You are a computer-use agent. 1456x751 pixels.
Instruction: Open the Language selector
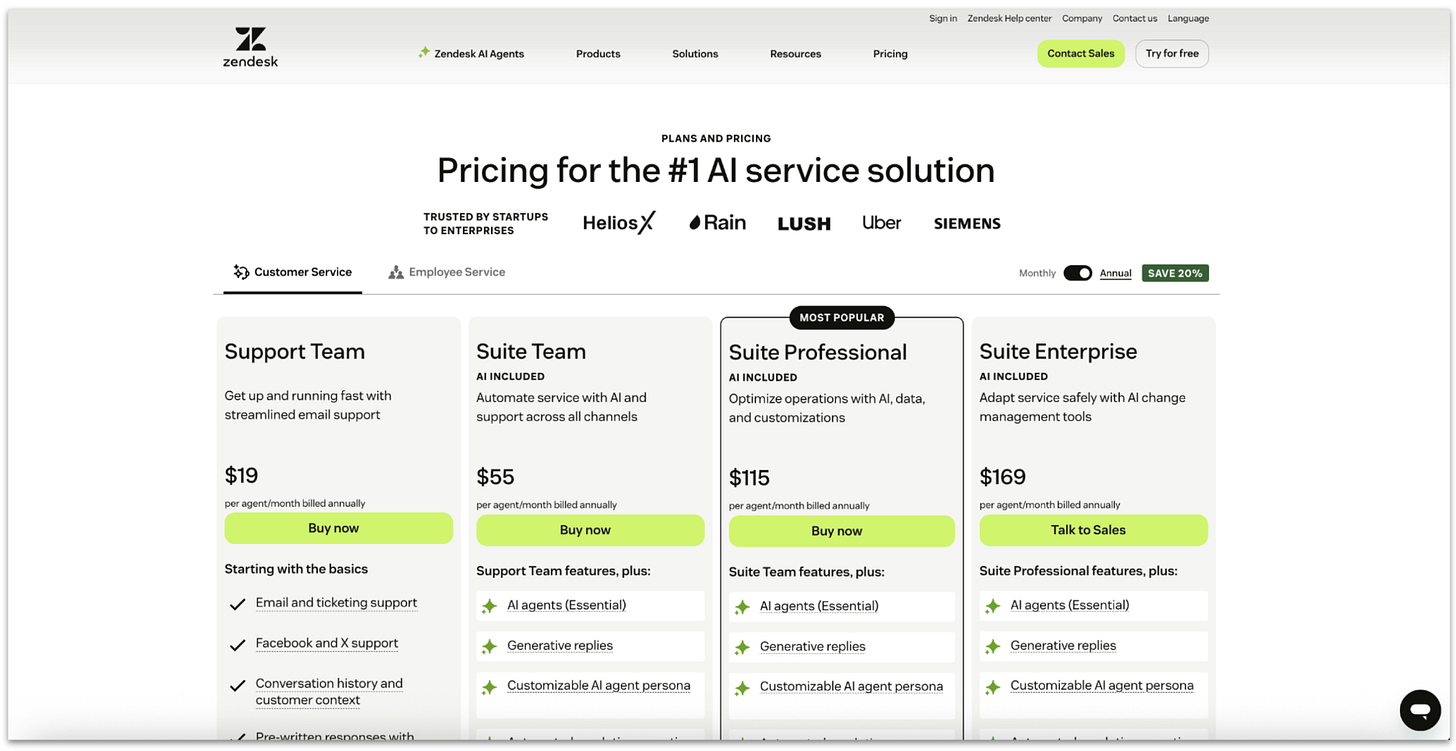pos(1188,18)
